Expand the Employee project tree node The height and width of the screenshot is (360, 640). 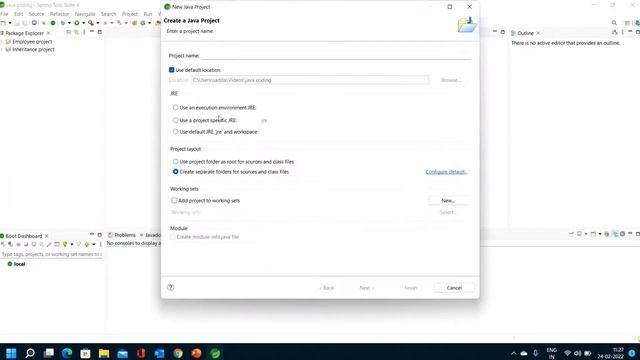[2, 42]
